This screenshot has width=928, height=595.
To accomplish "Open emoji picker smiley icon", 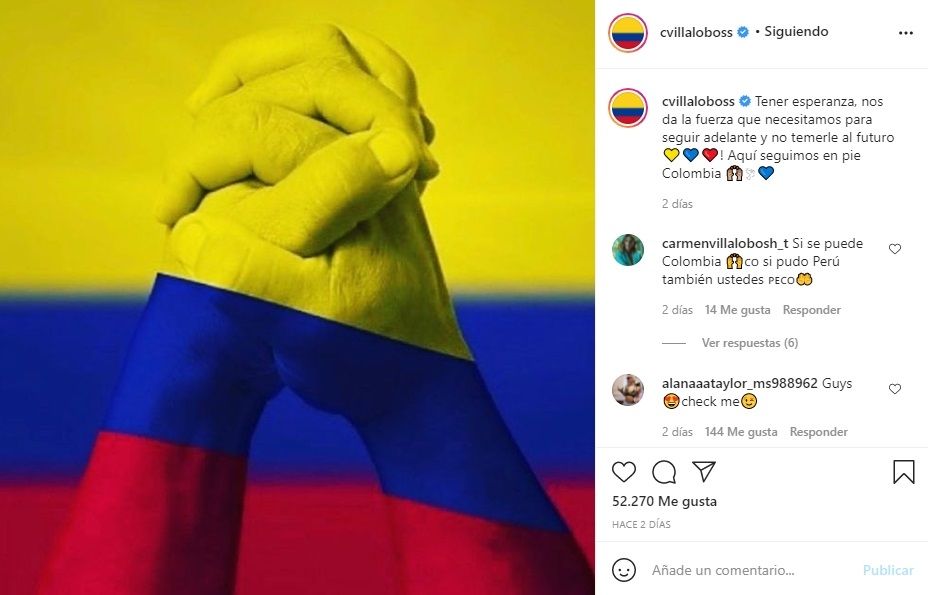I will point(624,570).
